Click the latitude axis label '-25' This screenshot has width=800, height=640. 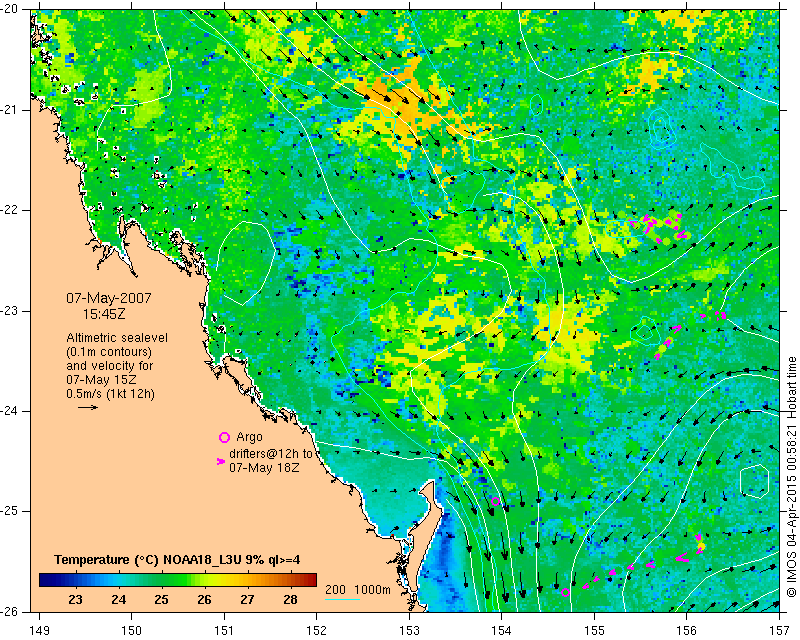9,511
